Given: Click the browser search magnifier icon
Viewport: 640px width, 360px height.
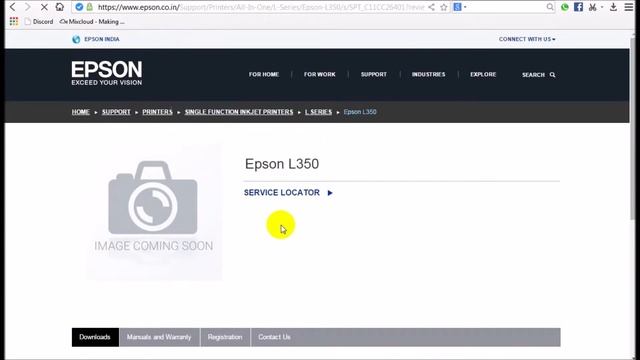Looking at the screenshot, I should click(550, 7).
